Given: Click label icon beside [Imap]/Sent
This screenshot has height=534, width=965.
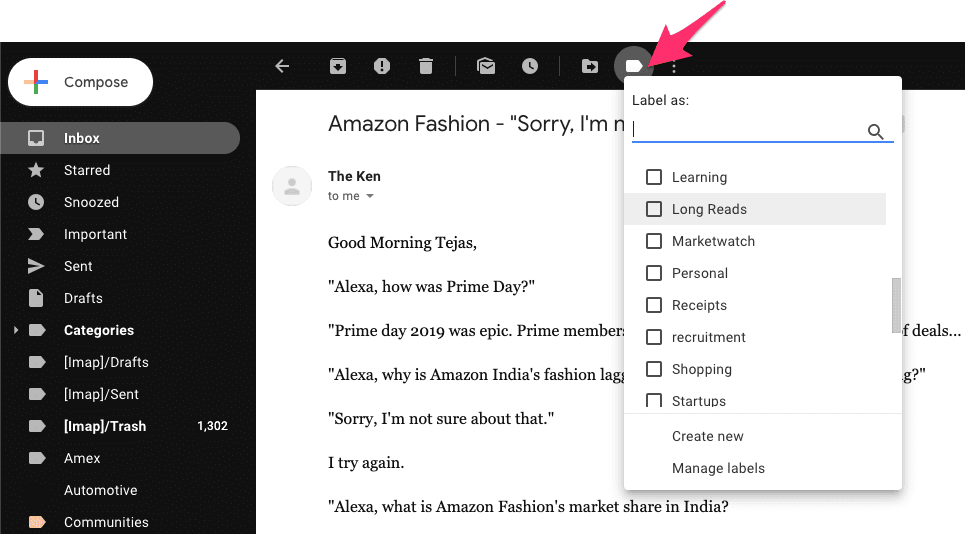Looking at the screenshot, I should pyautogui.click(x=37, y=394).
